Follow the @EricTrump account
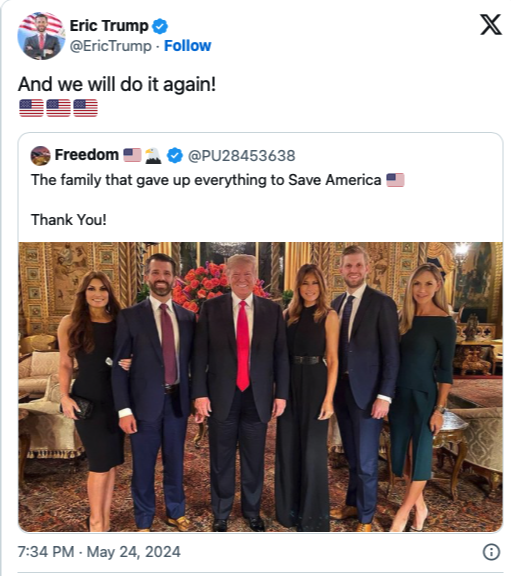This screenshot has height=576, width=511. coord(187,46)
